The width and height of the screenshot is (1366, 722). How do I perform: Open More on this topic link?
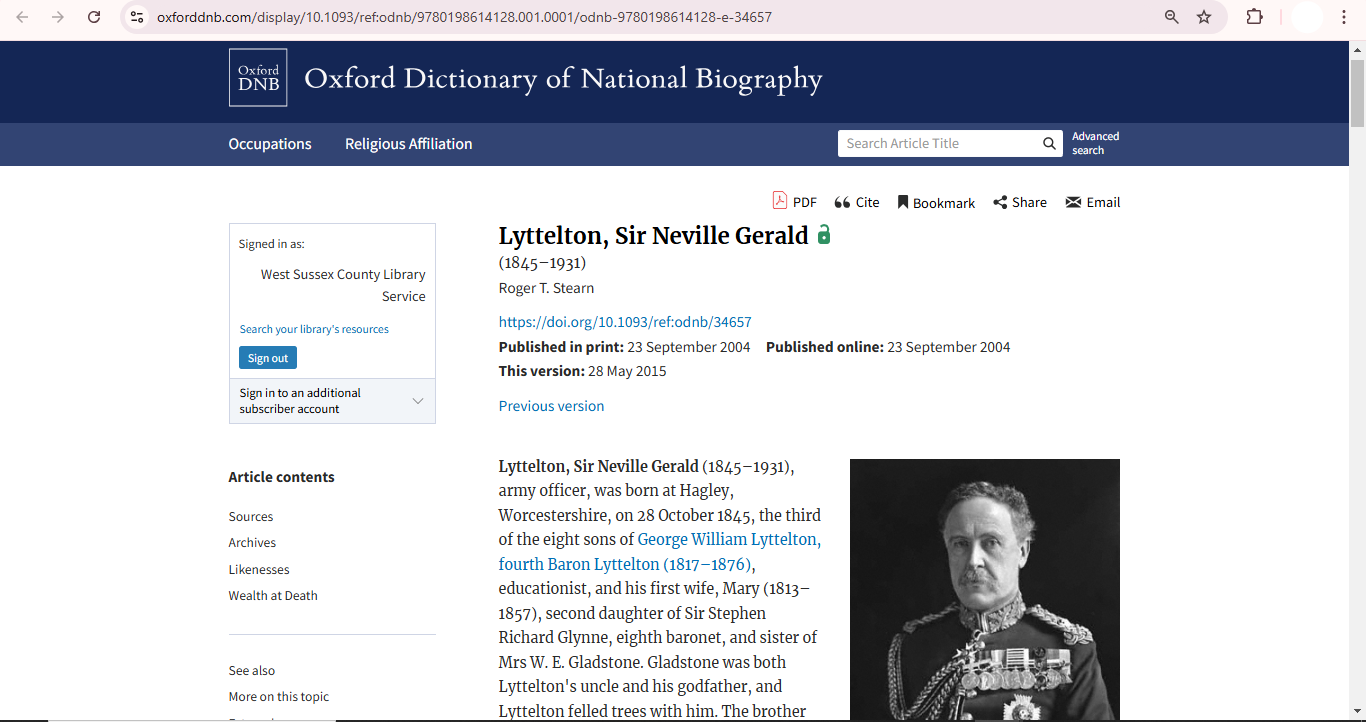pos(279,697)
